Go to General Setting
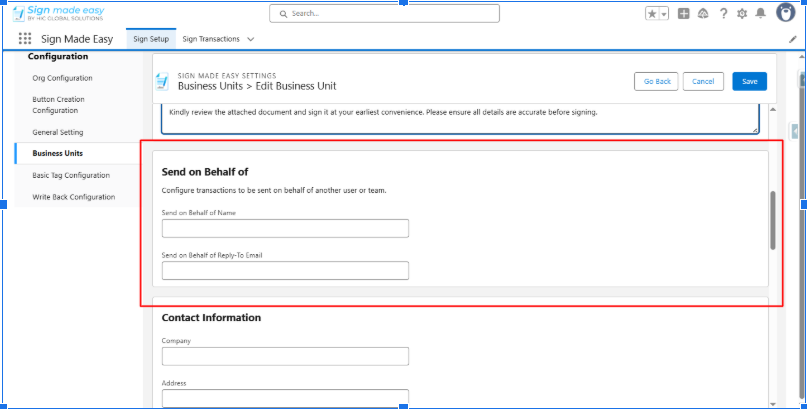The image size is (807, 409). coord(58,132)
